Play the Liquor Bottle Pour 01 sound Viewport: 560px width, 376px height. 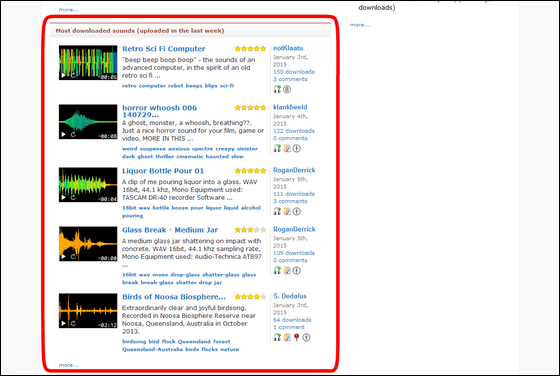click(x=64, y=197)
